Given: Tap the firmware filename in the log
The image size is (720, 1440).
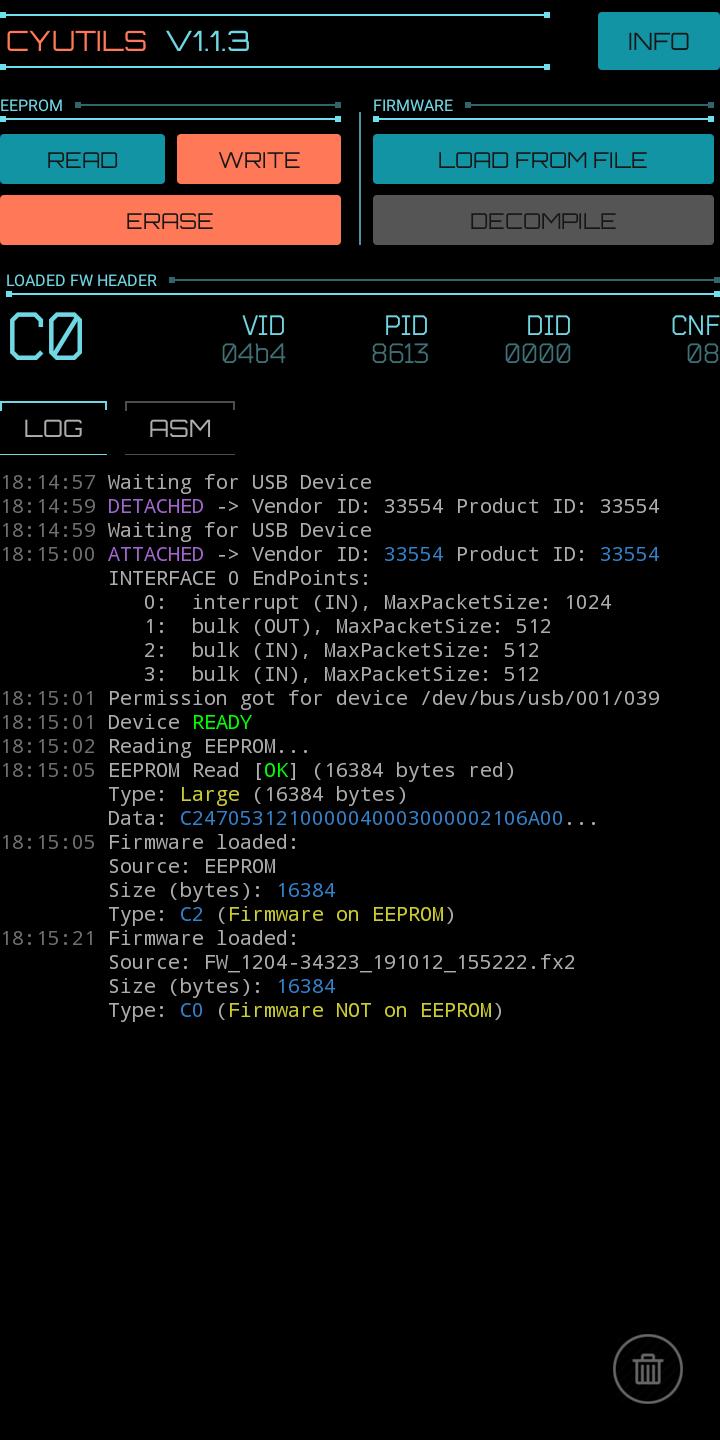Looking at the screenshot, I should pos(390,962).
